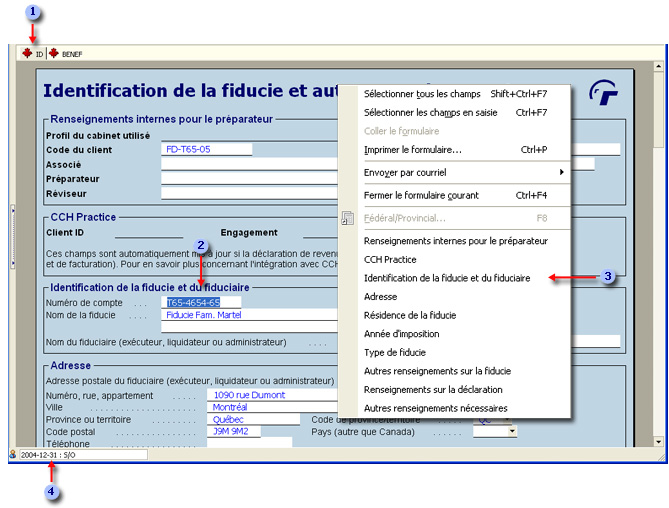Jump to the Adresse section in menu
The height and width of the screenshot is (508, 669).
tap(455, 296)
